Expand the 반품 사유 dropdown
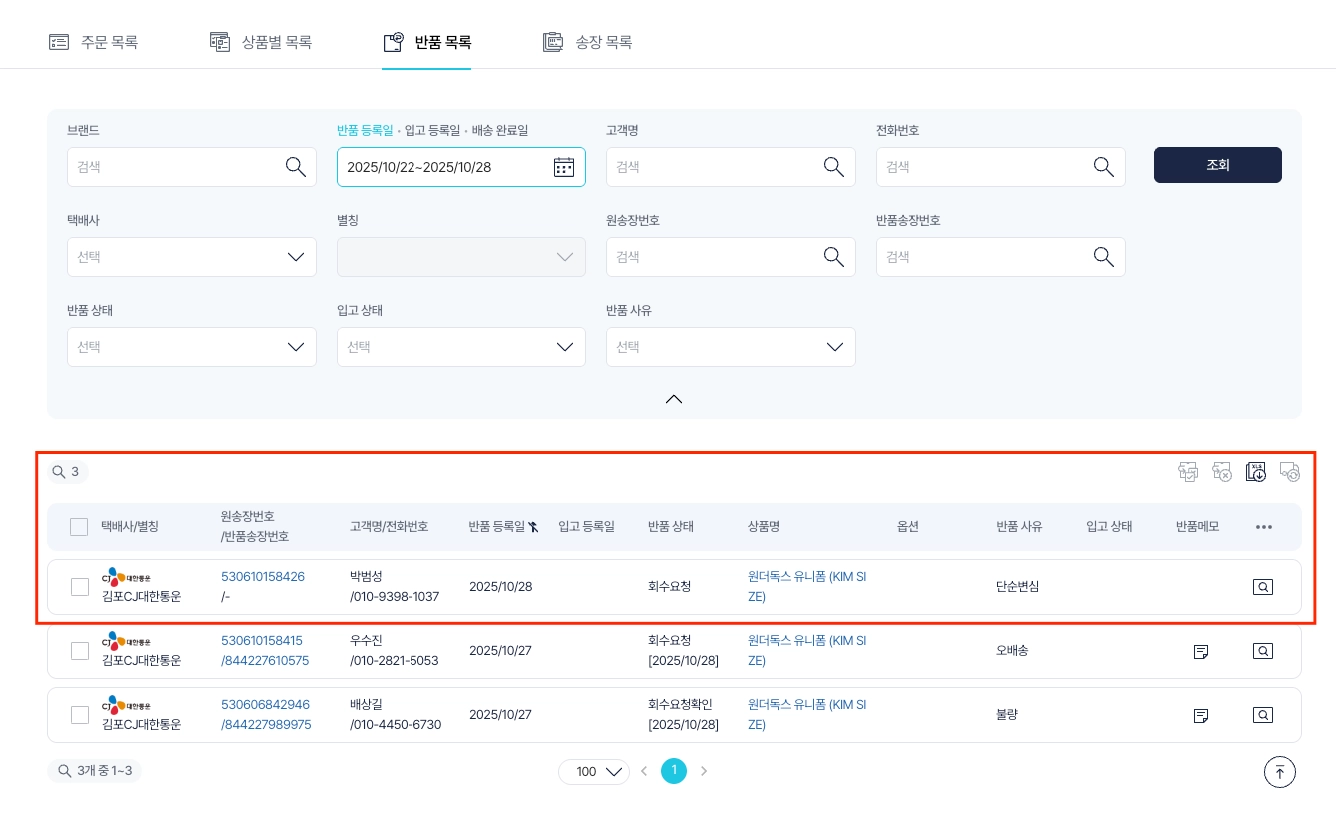1336x831 pixels. [730, 347]
